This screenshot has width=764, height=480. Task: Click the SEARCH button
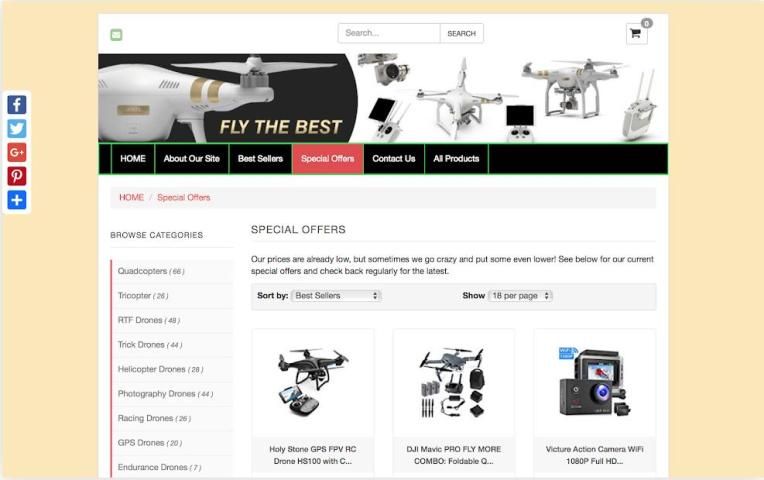pyautogui.click(x=461, y=34)
